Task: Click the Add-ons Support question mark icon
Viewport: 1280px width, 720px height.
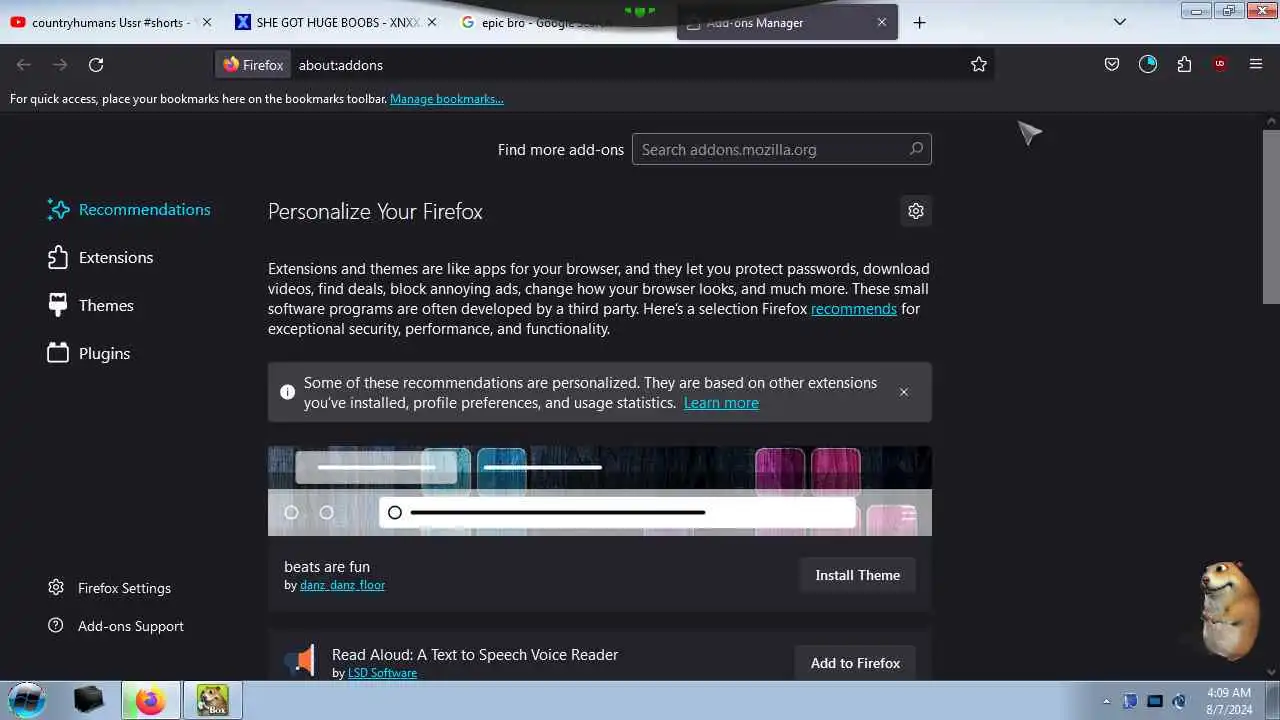Action: (56, 625)
